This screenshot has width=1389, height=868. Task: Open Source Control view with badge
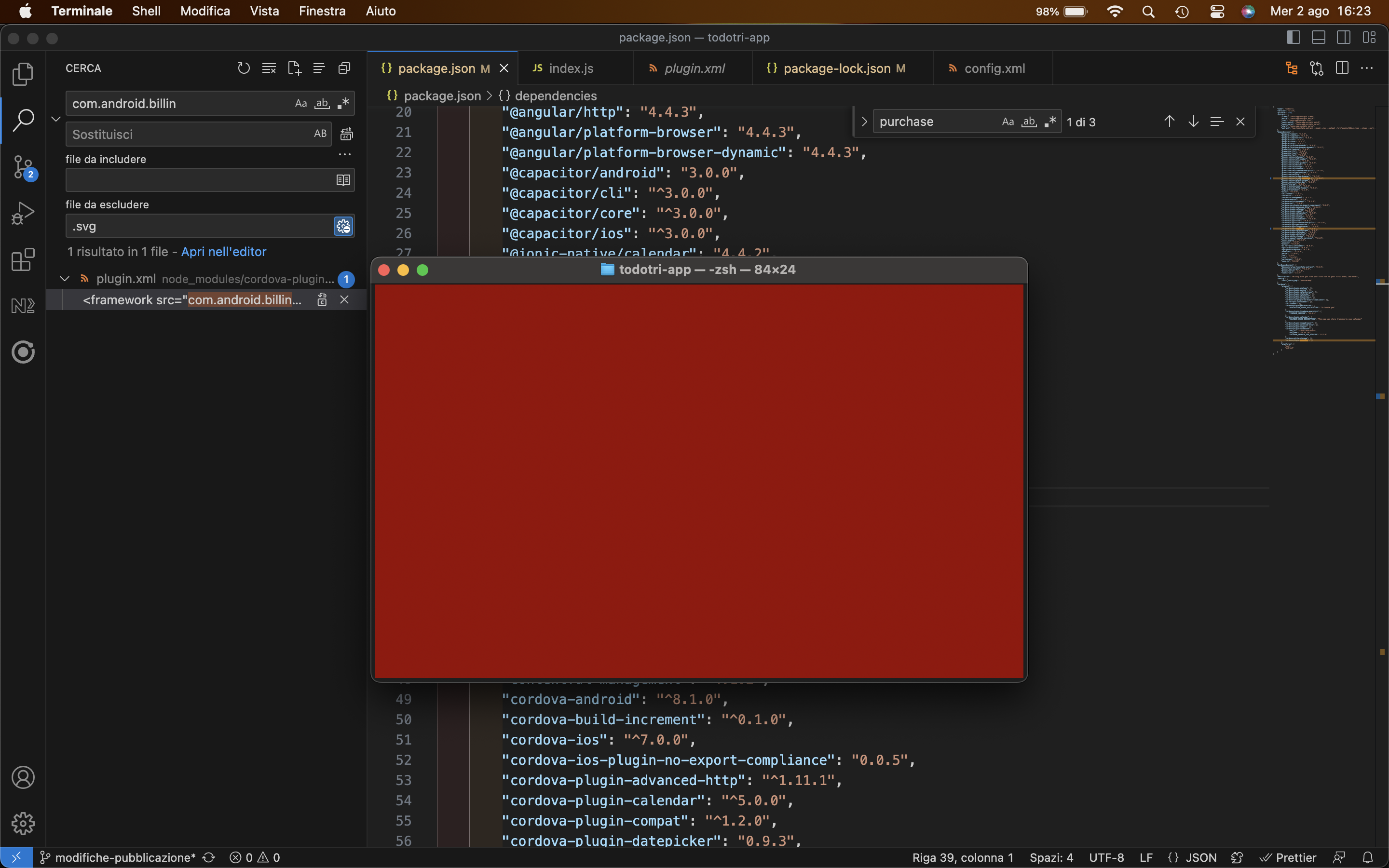[x=23, y=167]
